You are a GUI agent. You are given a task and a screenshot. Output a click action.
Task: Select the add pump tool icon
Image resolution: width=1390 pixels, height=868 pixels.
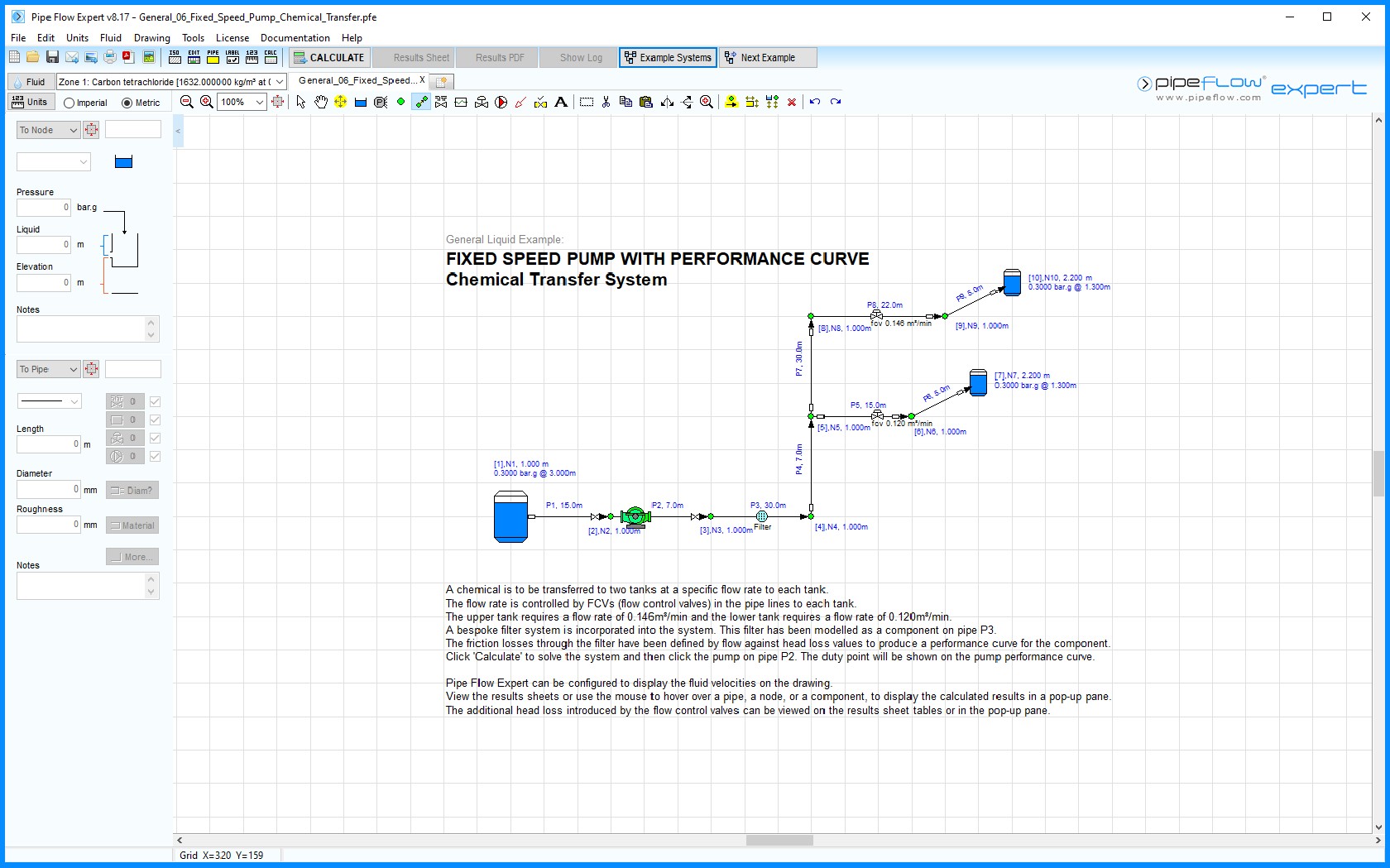[x=501, y=102]
